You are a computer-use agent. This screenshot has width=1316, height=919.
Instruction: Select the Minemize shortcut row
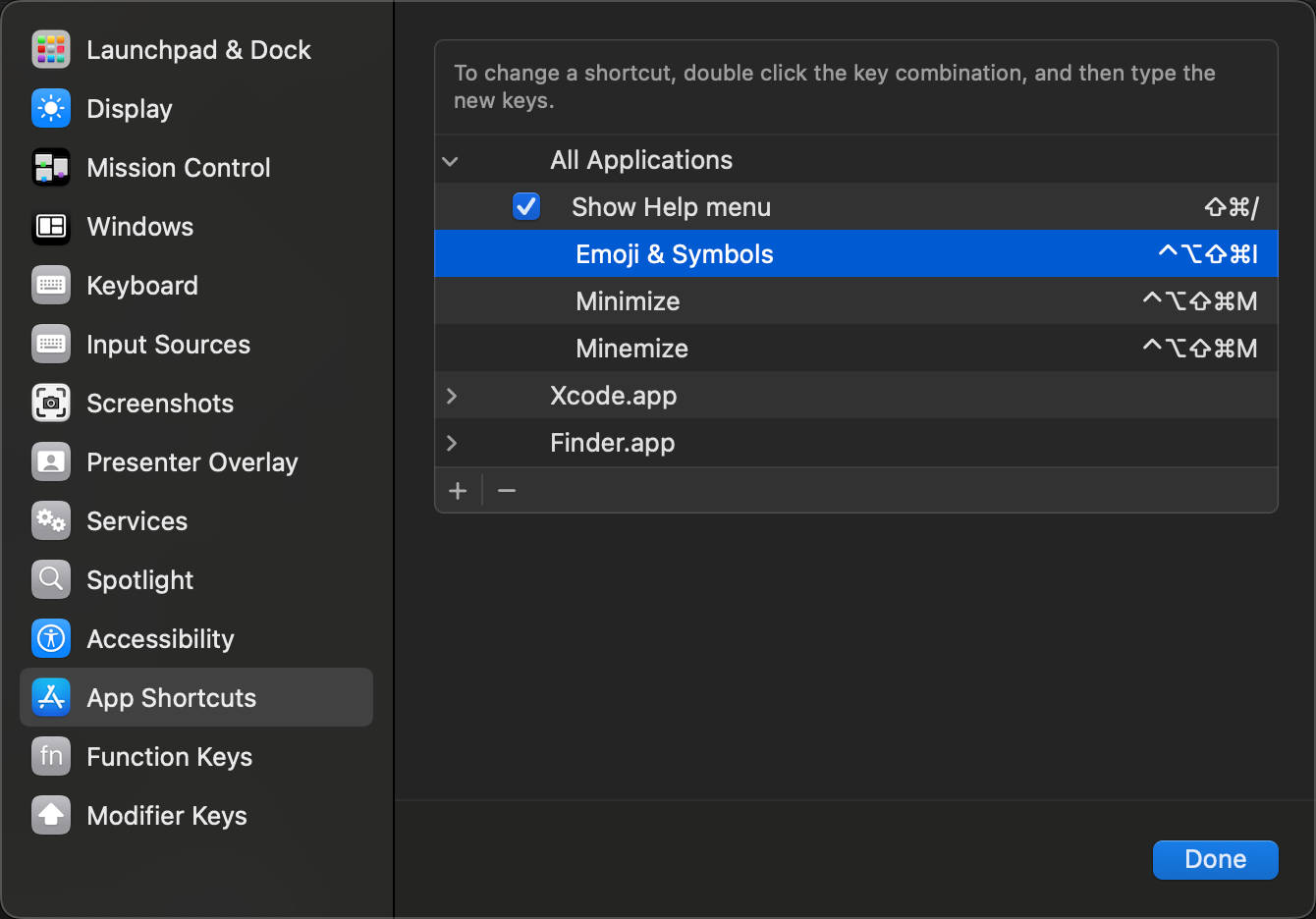(856, 349)
